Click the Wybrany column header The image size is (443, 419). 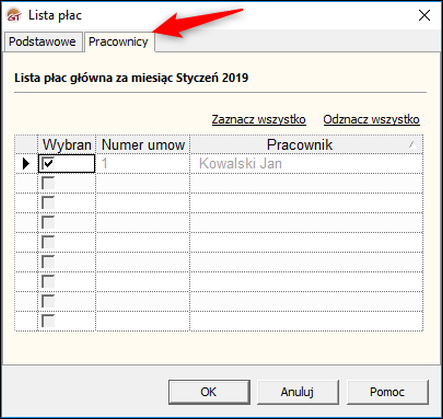coord(67,144)
